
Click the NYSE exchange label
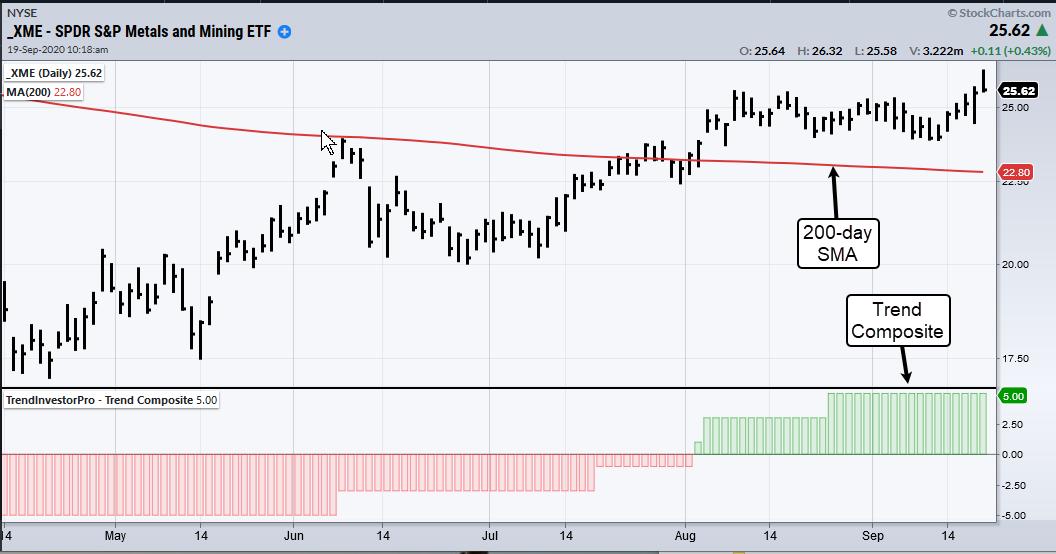(20, 14)
